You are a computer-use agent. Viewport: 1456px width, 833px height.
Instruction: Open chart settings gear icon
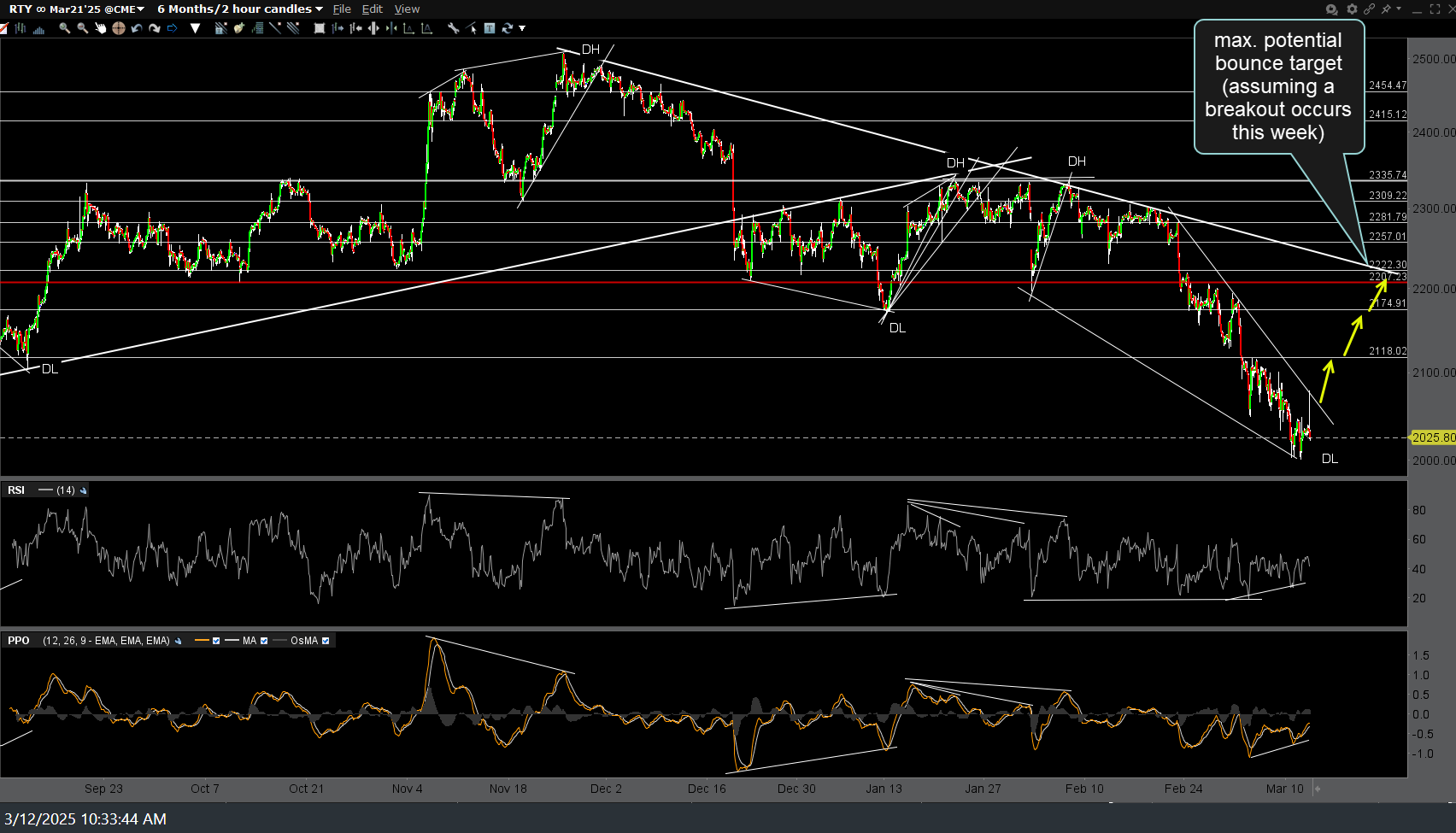click(1352, 9)
